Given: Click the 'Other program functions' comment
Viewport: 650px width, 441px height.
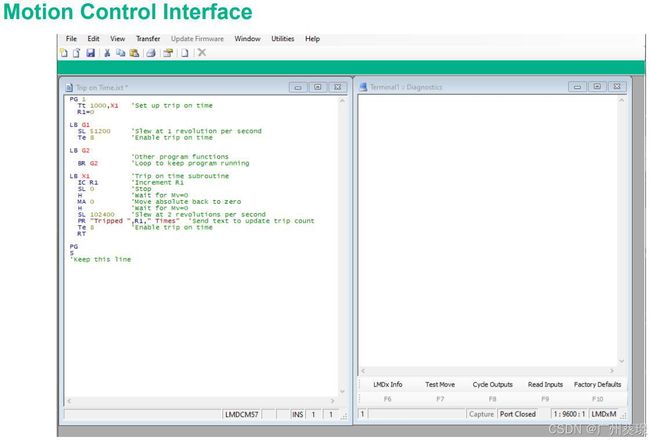Looking at the screenshot, I should pyautogui.click(x=180, y=157).
